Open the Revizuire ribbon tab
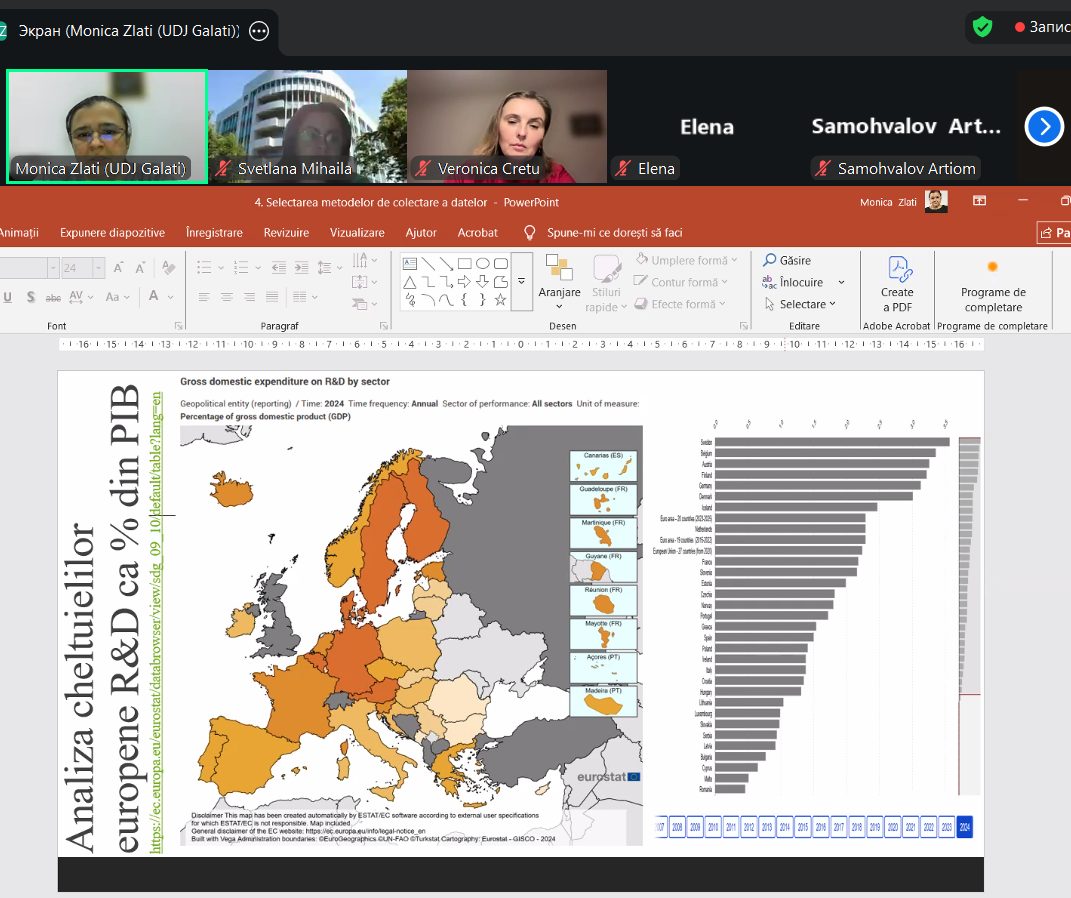Image resolution: width=1071 pixels, height=898 pixels. (x=286, y=232)
